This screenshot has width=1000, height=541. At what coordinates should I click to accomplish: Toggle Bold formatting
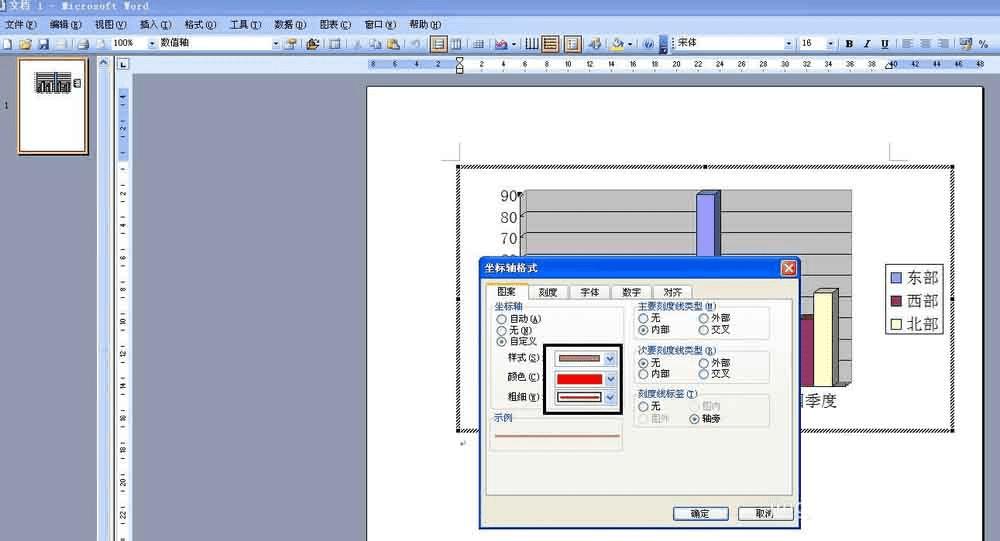tap(849, 43)
